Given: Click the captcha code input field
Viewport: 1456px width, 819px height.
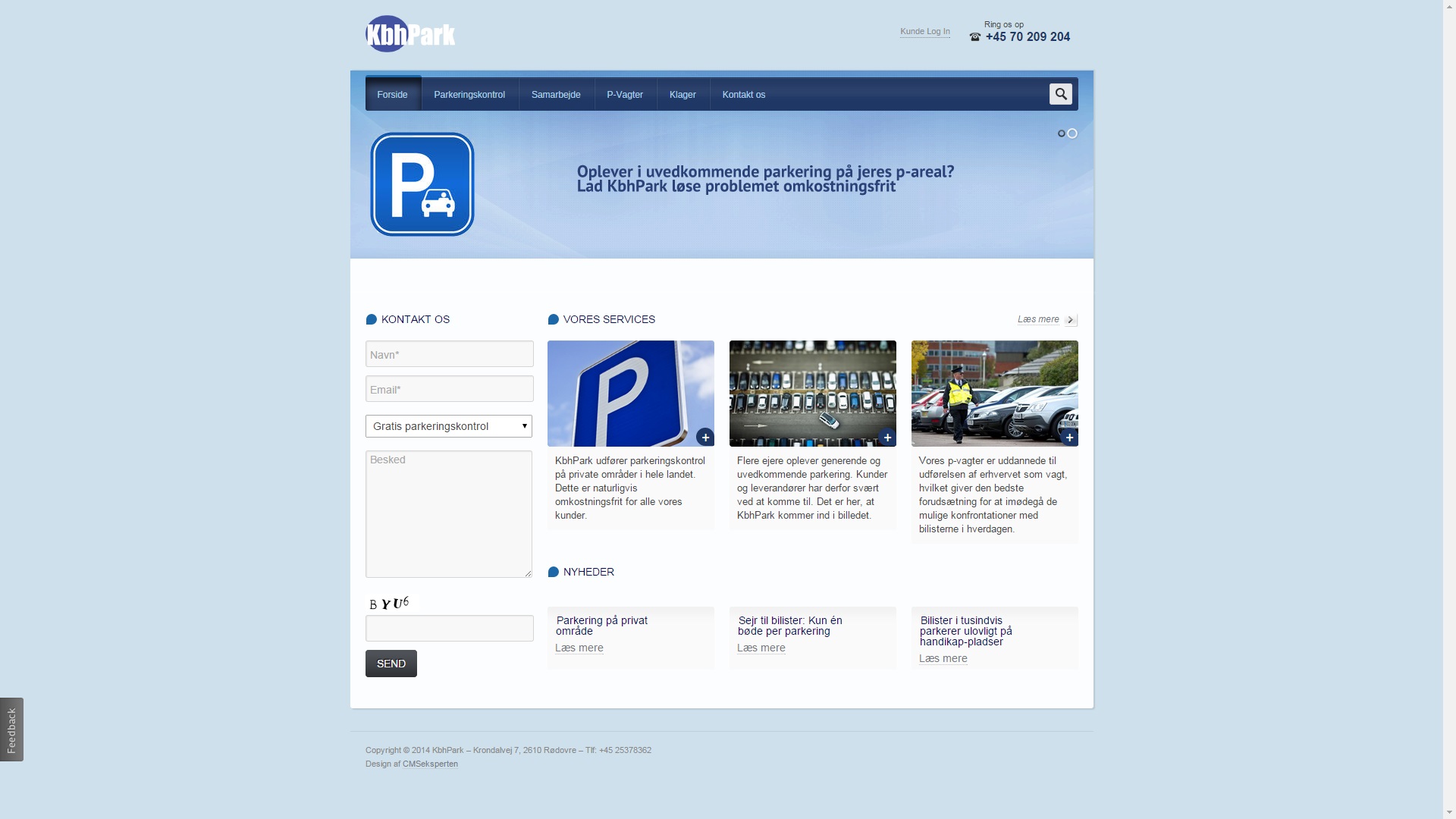Looking at the screenshot, I should [450, 629].
